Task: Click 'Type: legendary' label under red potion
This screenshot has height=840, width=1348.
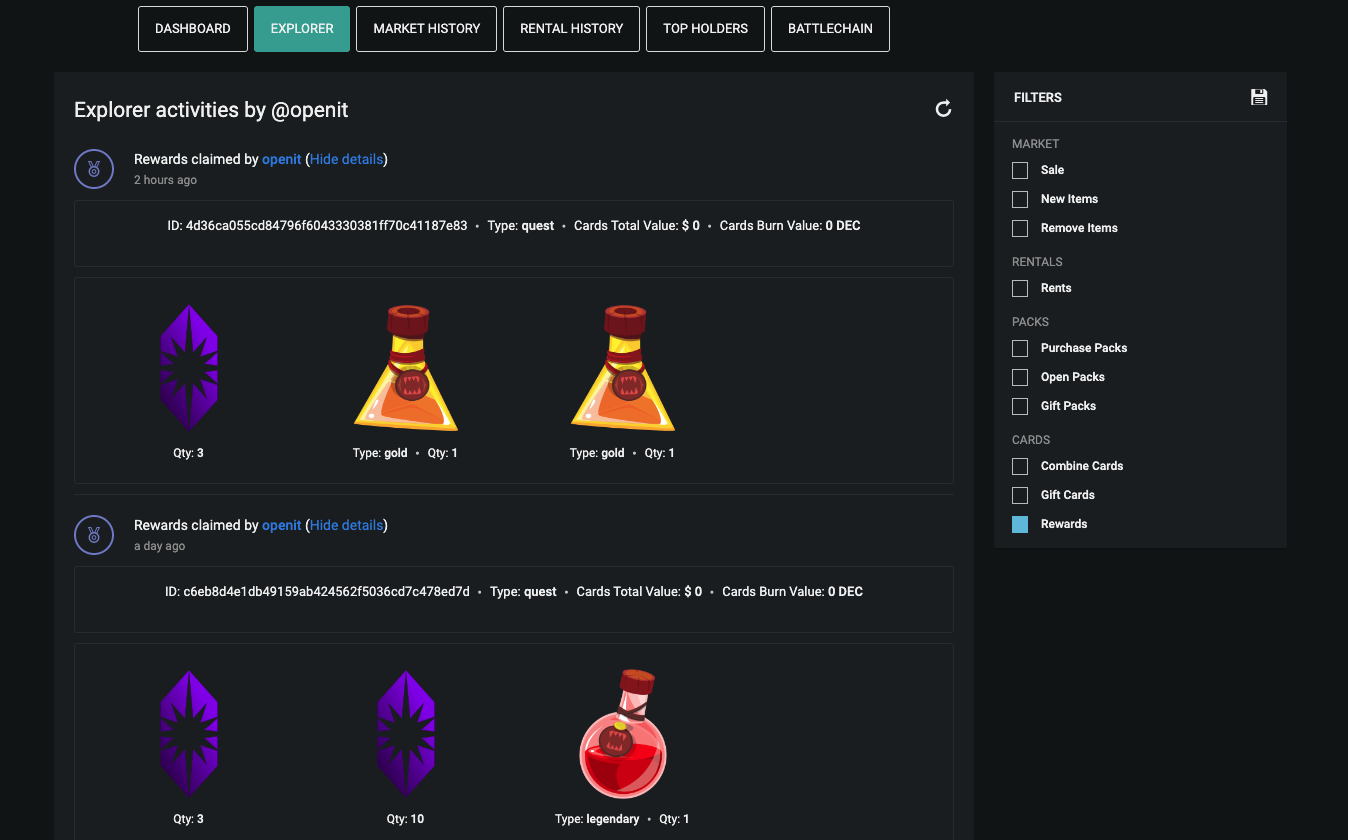Action: (x=597, y=819)
